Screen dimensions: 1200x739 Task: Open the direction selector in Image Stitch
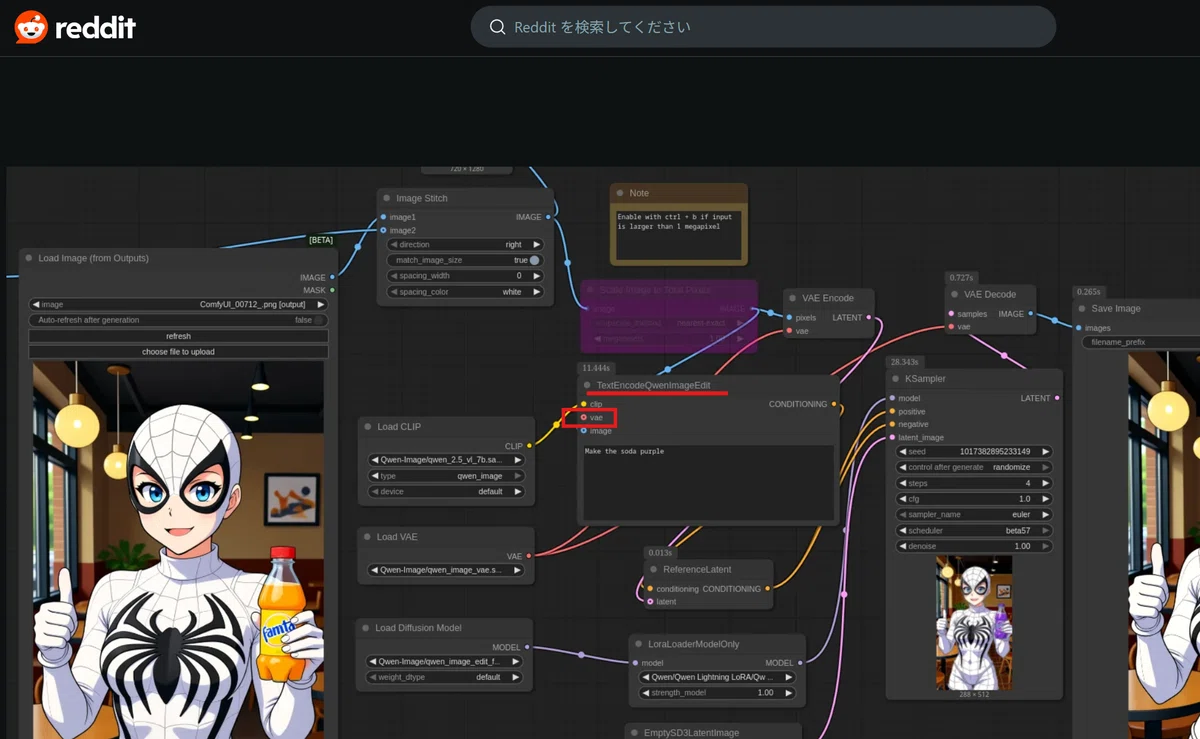465,244
